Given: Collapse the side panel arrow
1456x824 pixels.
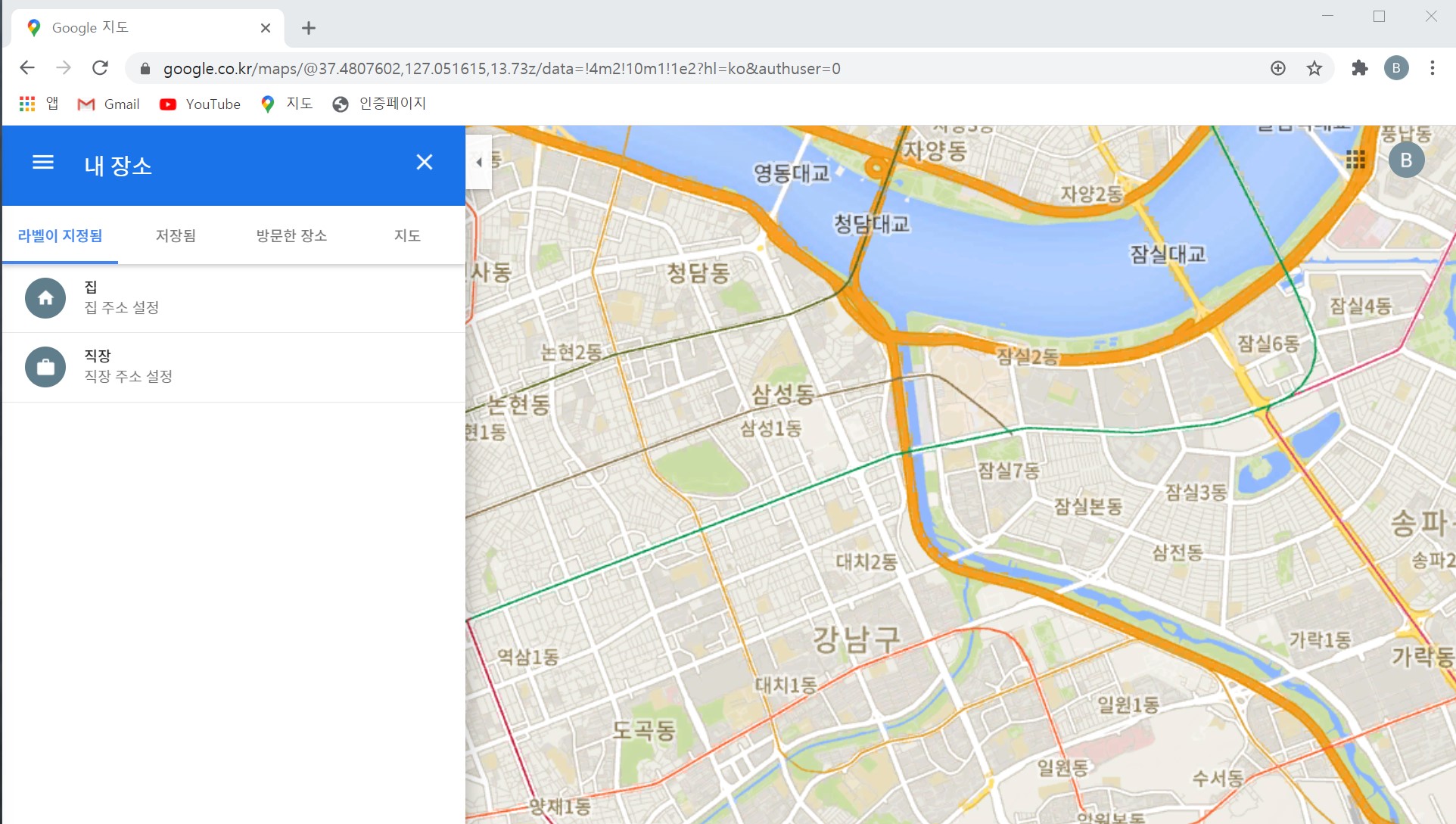Looking at the screenshot, I should pos(479,162).
